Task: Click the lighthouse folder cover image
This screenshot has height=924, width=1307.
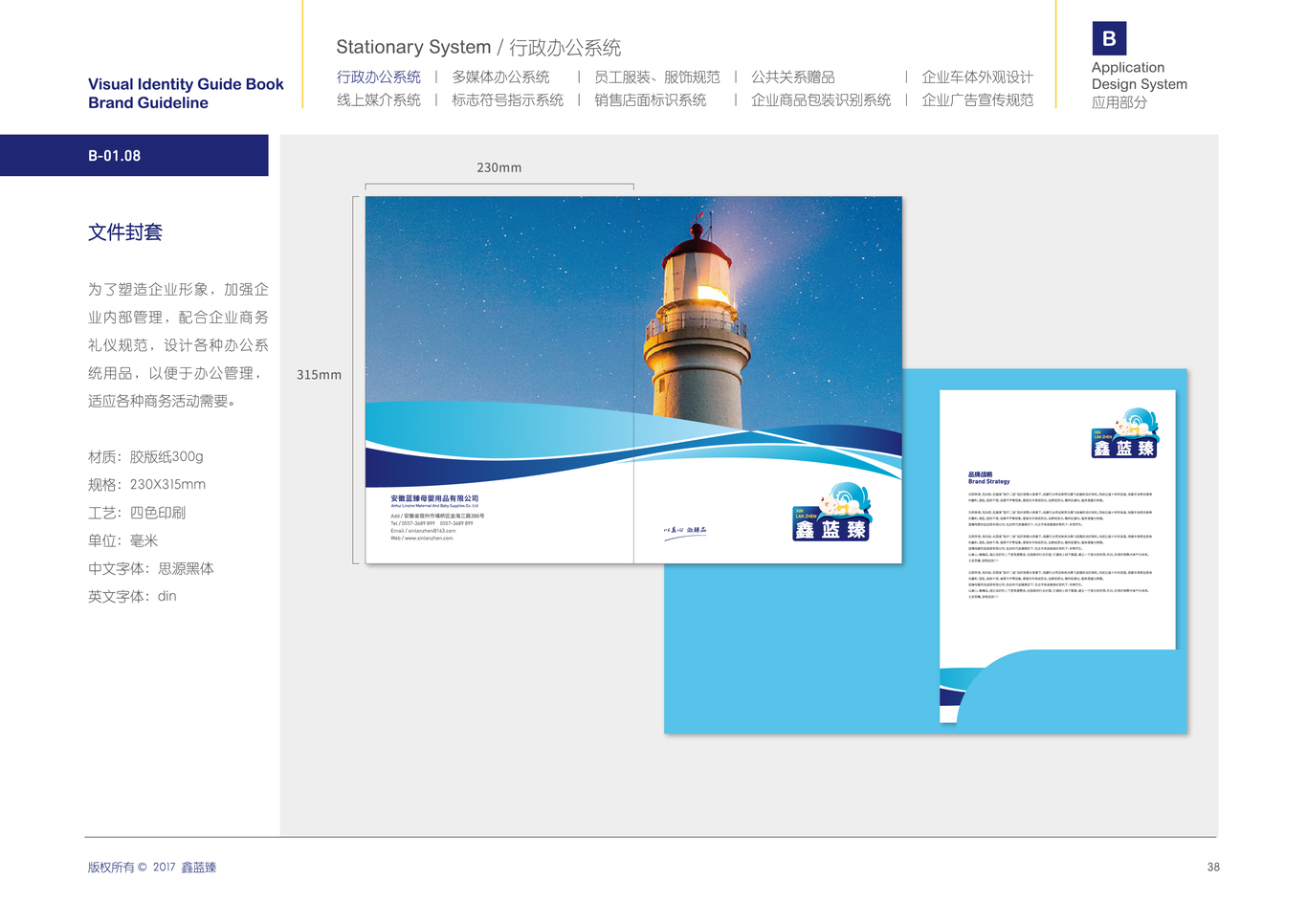Action: point(633,380)
